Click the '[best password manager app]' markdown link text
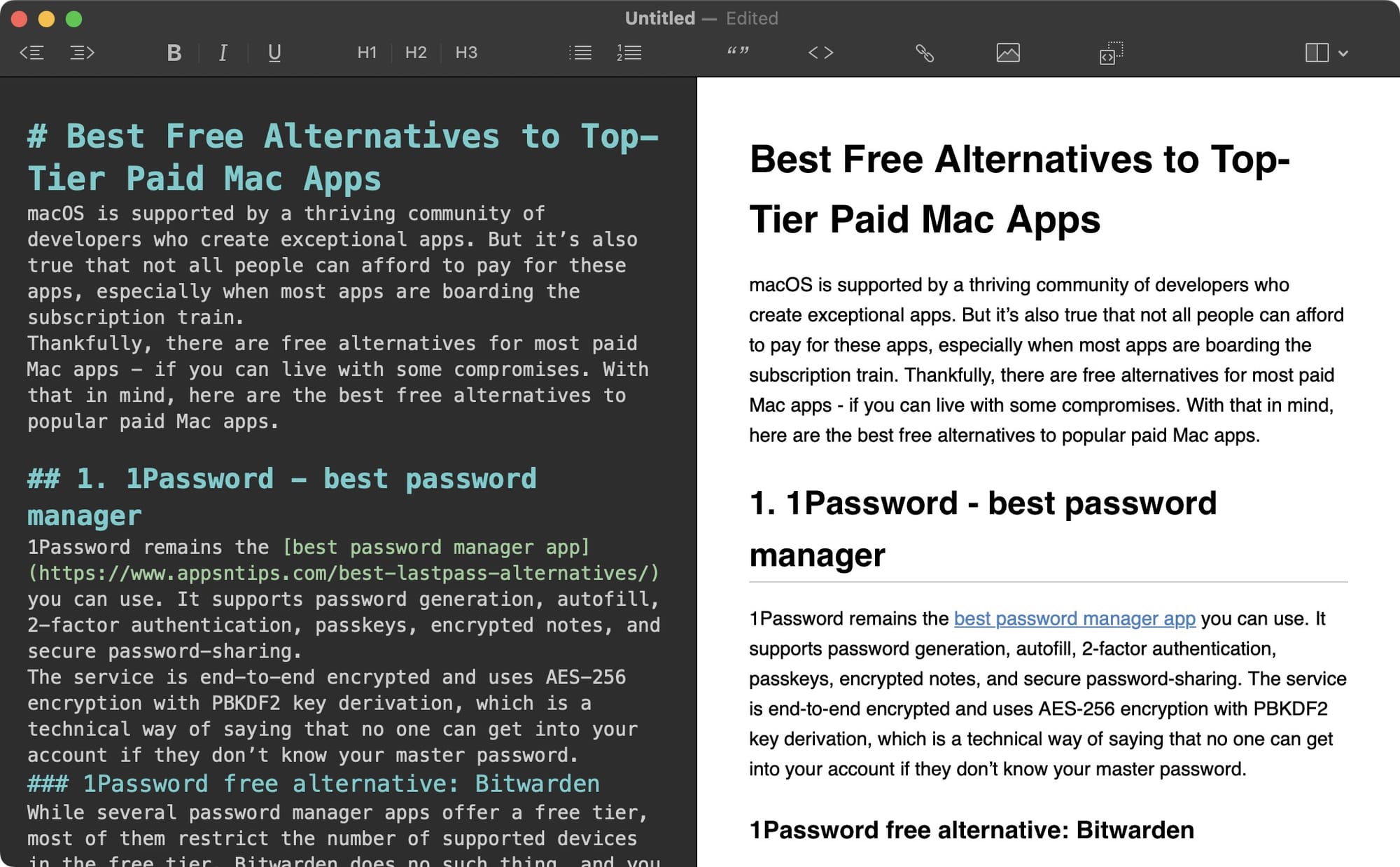The width and height of the screenshot is (1400, 867). [x=436, y=547]
